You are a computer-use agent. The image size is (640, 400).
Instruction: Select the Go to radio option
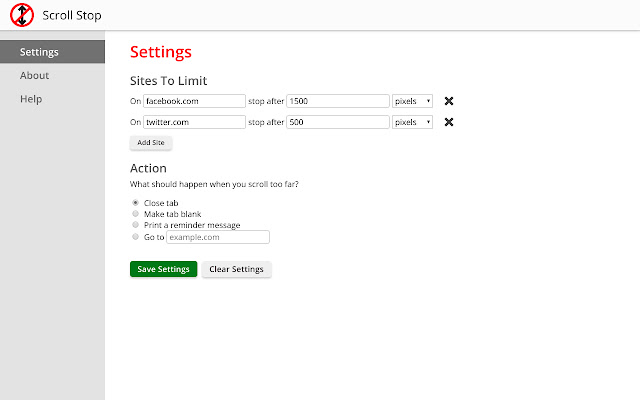(x=135, y=237)
